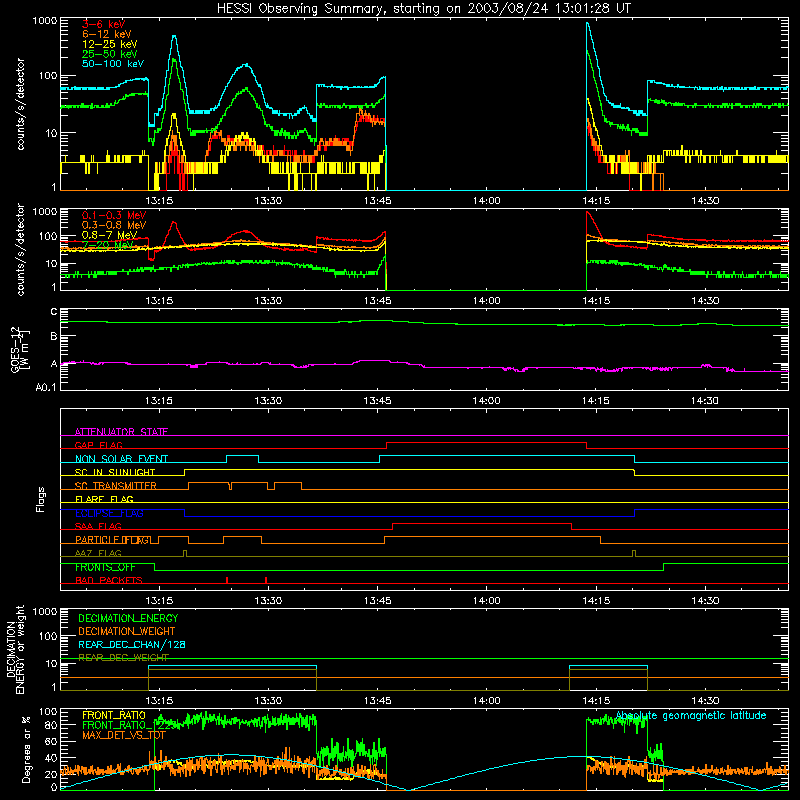
Task: Click the REAR_DEC_CHAN/128 legend label
Action: pyautogui.click(x=132, y=644)
